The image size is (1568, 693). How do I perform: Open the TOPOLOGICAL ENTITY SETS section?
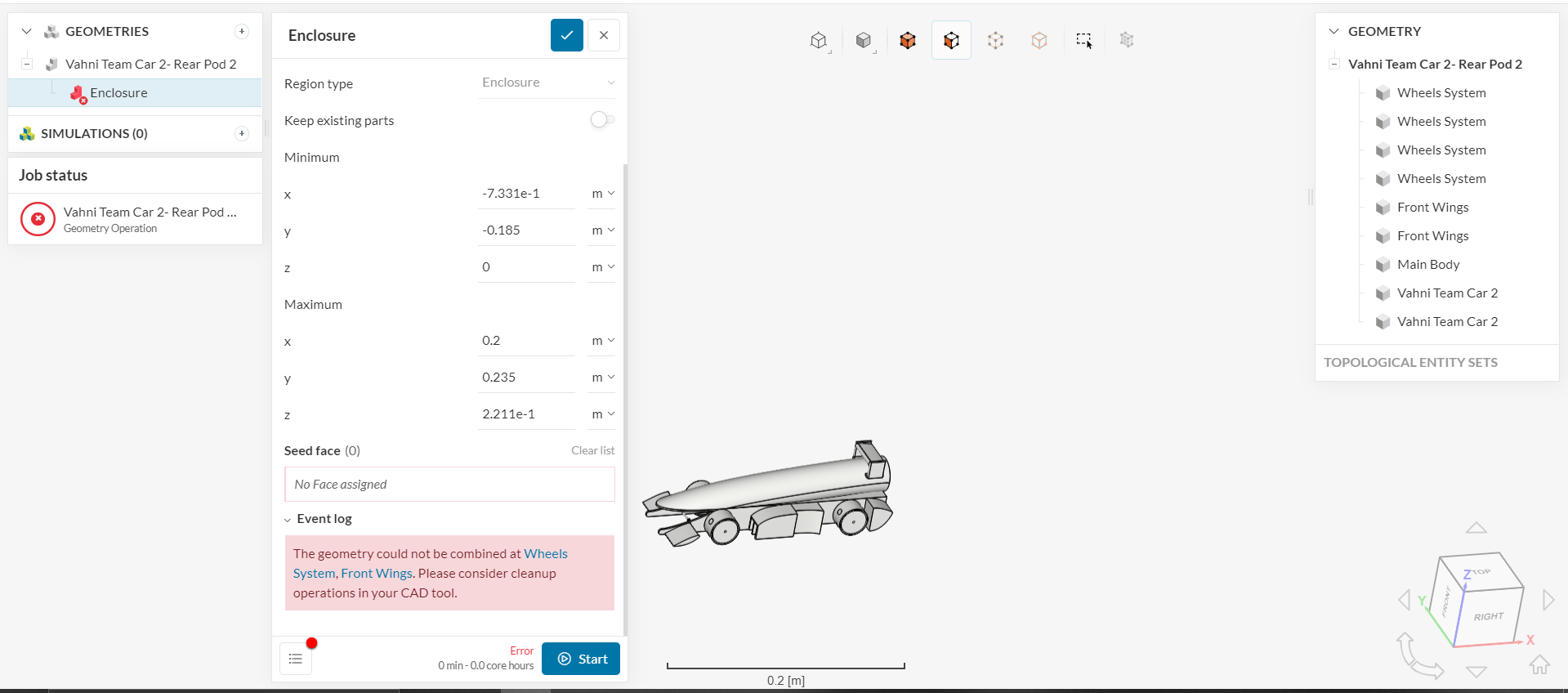1410,363
